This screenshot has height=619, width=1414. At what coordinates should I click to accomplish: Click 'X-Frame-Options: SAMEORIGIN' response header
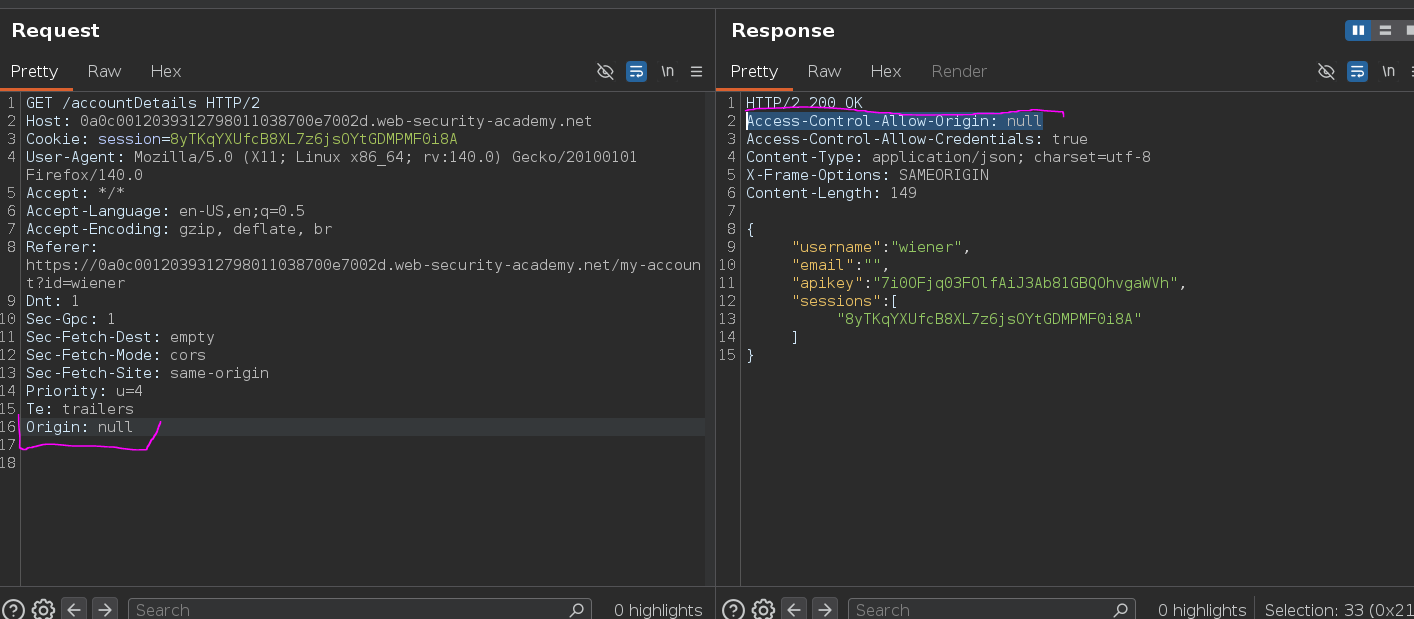867,175
